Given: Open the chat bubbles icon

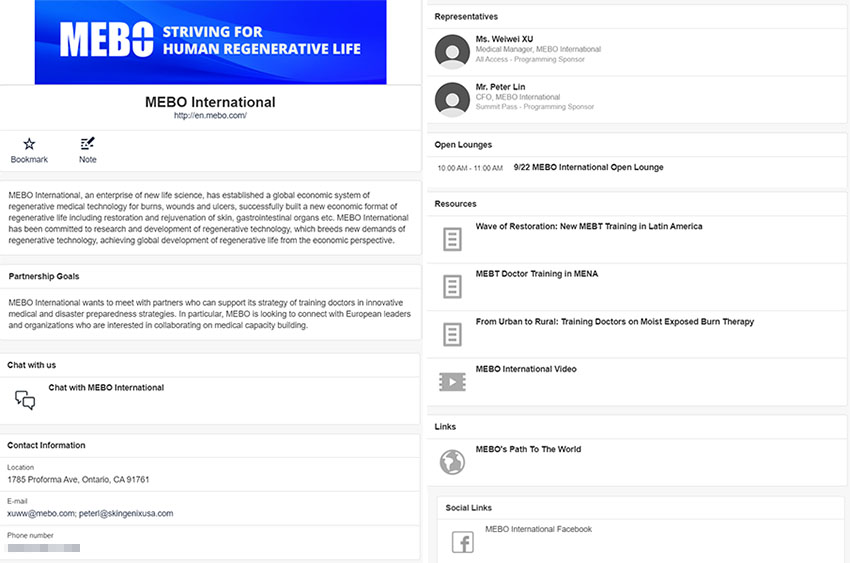Looking at the screenshot, I should point(25,400).
